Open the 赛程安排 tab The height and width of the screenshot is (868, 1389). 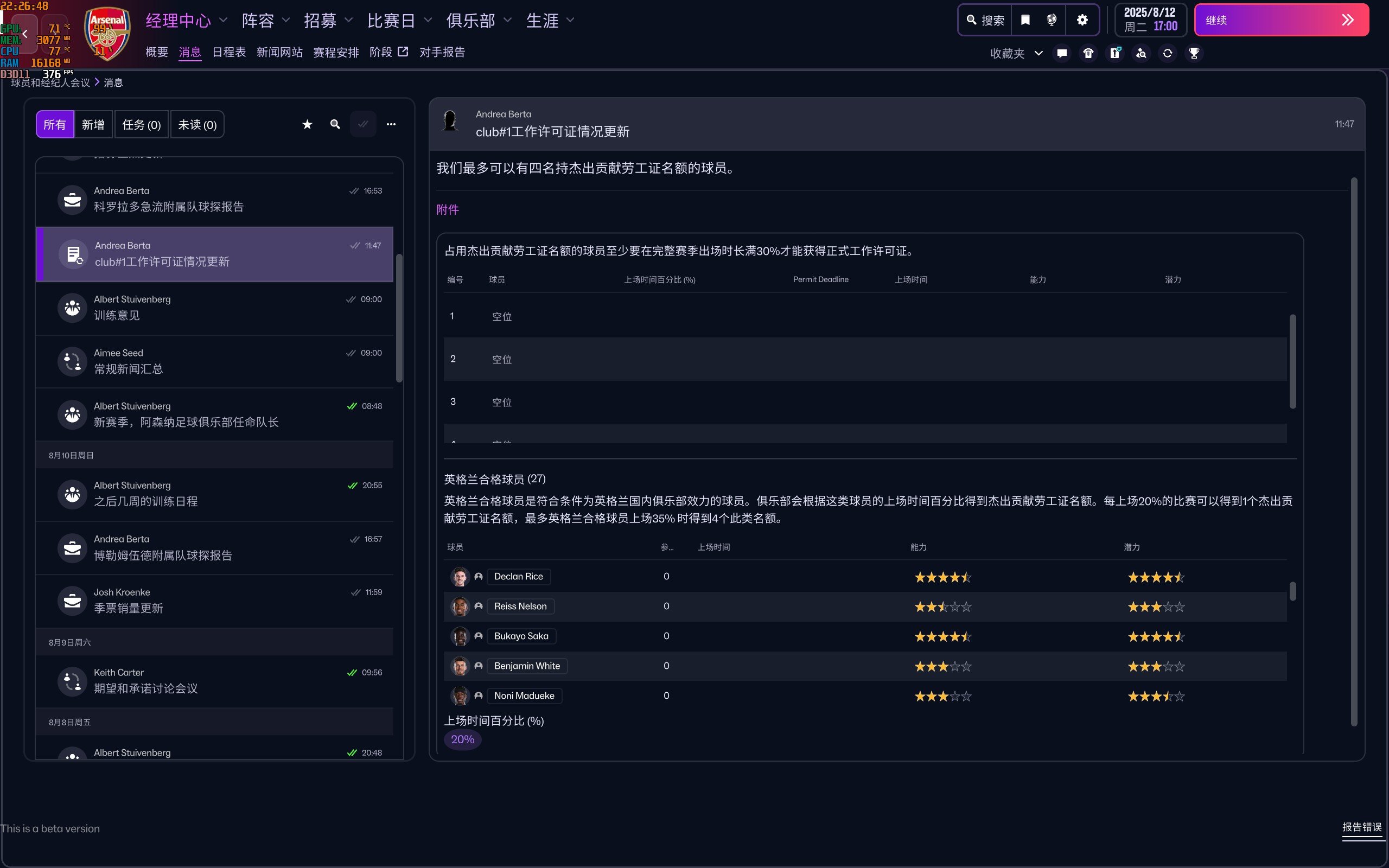pyautogui.click(x=336, y=52)
